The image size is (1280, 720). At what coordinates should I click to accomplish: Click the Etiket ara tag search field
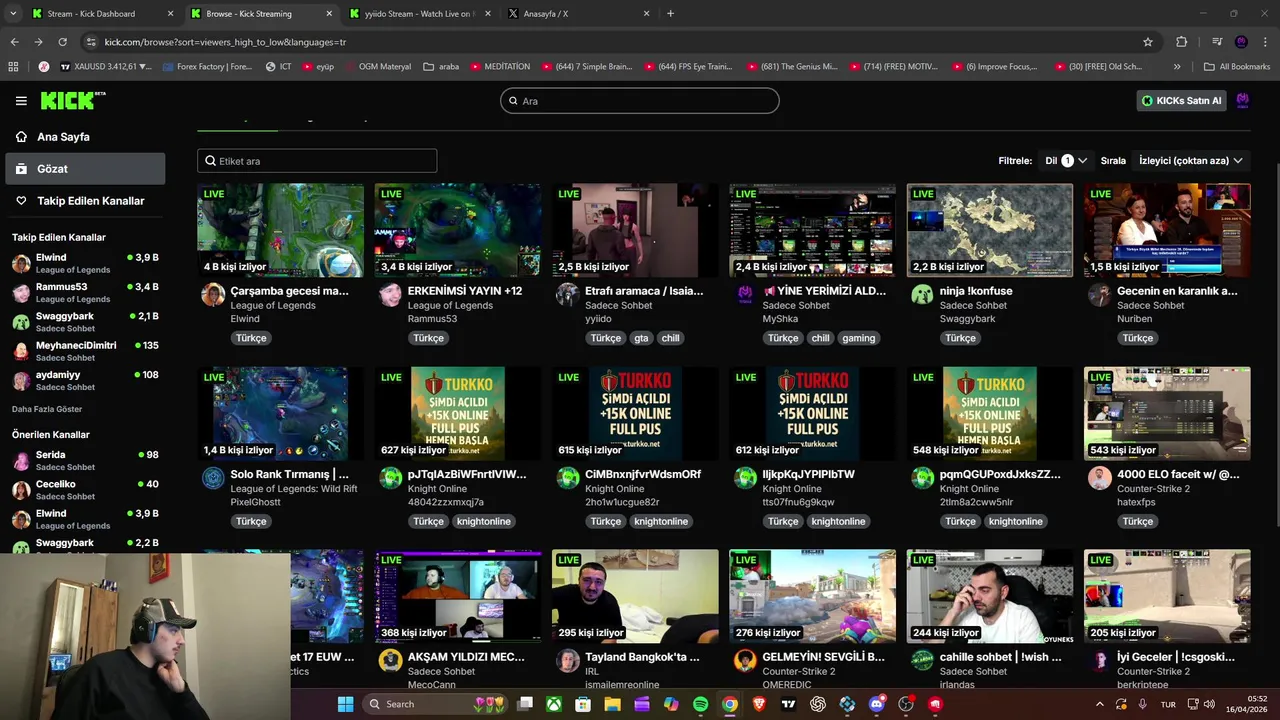coord(317,161)
